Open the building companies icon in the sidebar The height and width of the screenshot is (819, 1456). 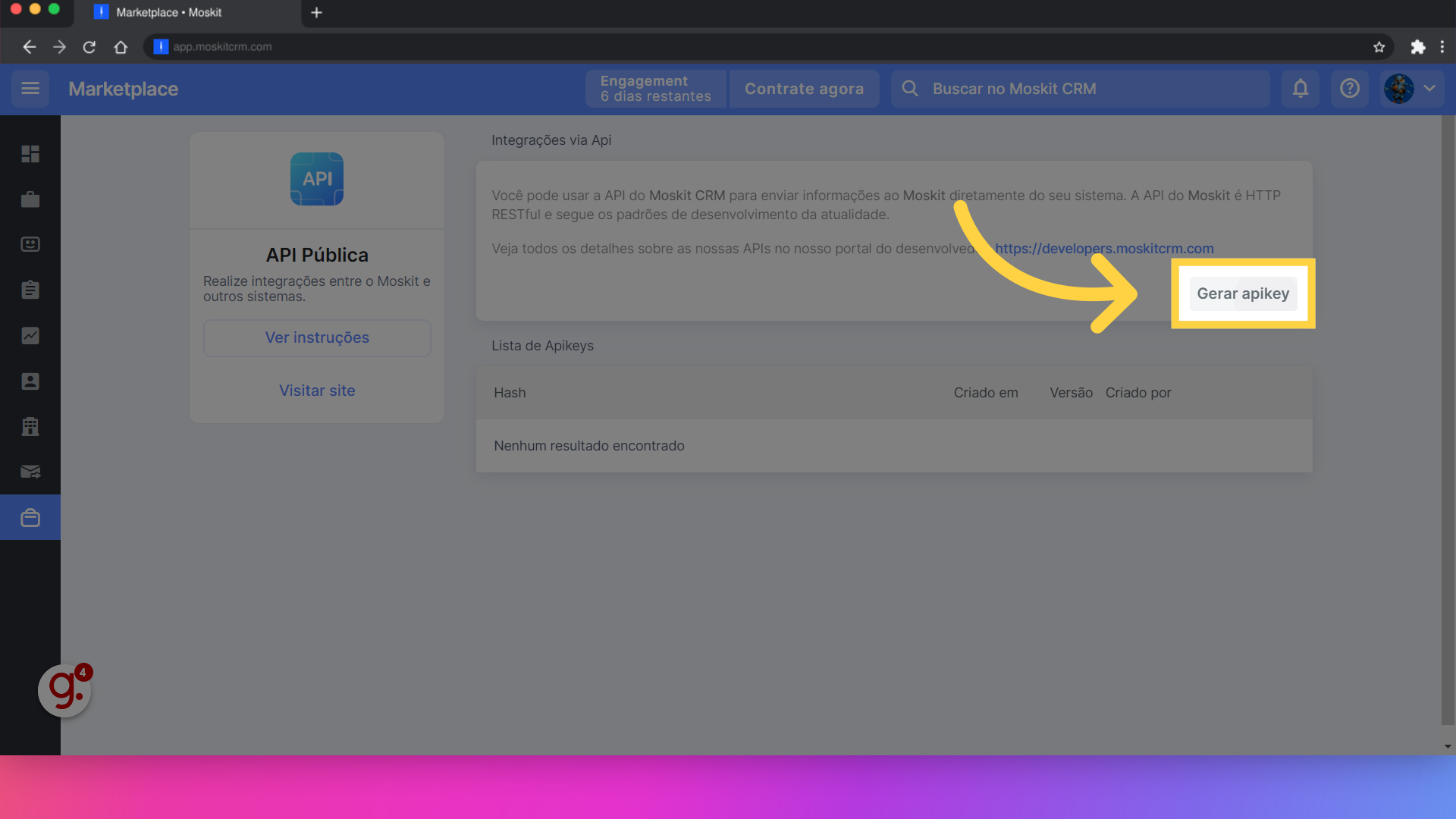(30, 426)
